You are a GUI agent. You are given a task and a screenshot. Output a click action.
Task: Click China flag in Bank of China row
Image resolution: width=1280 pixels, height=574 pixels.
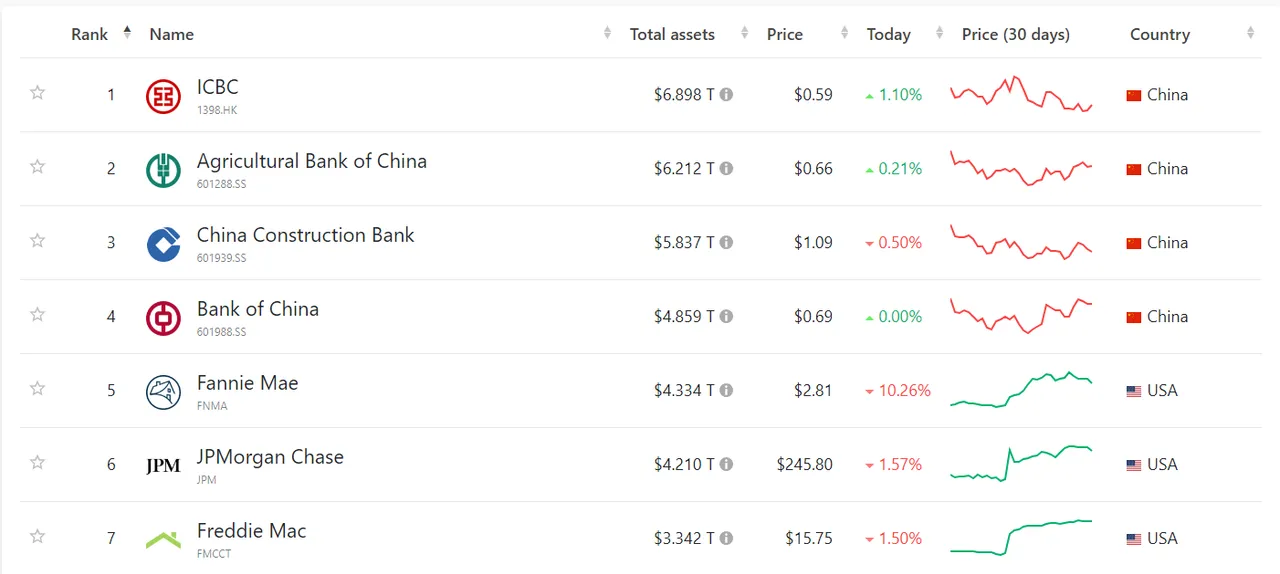(1133, 318)
